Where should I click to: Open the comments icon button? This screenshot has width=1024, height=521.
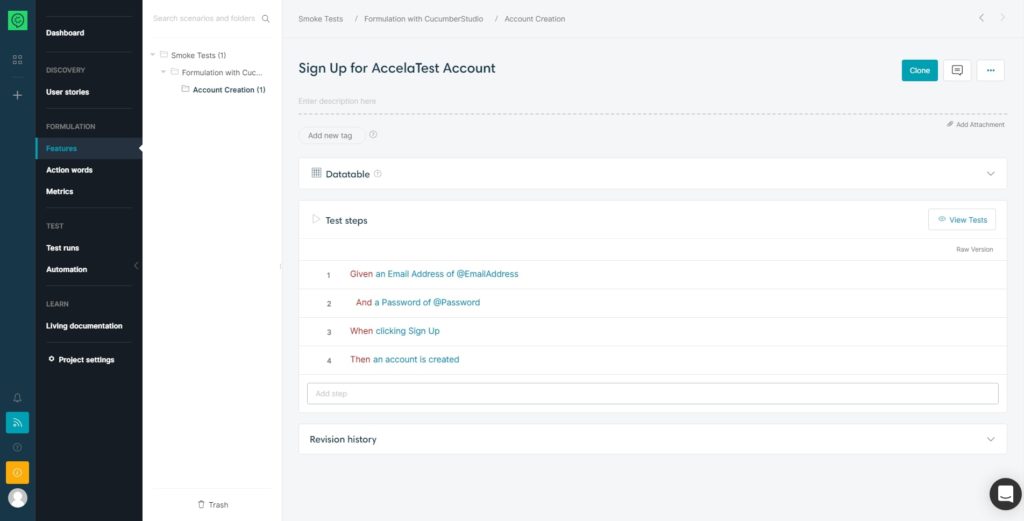click(x=957, y=71)
